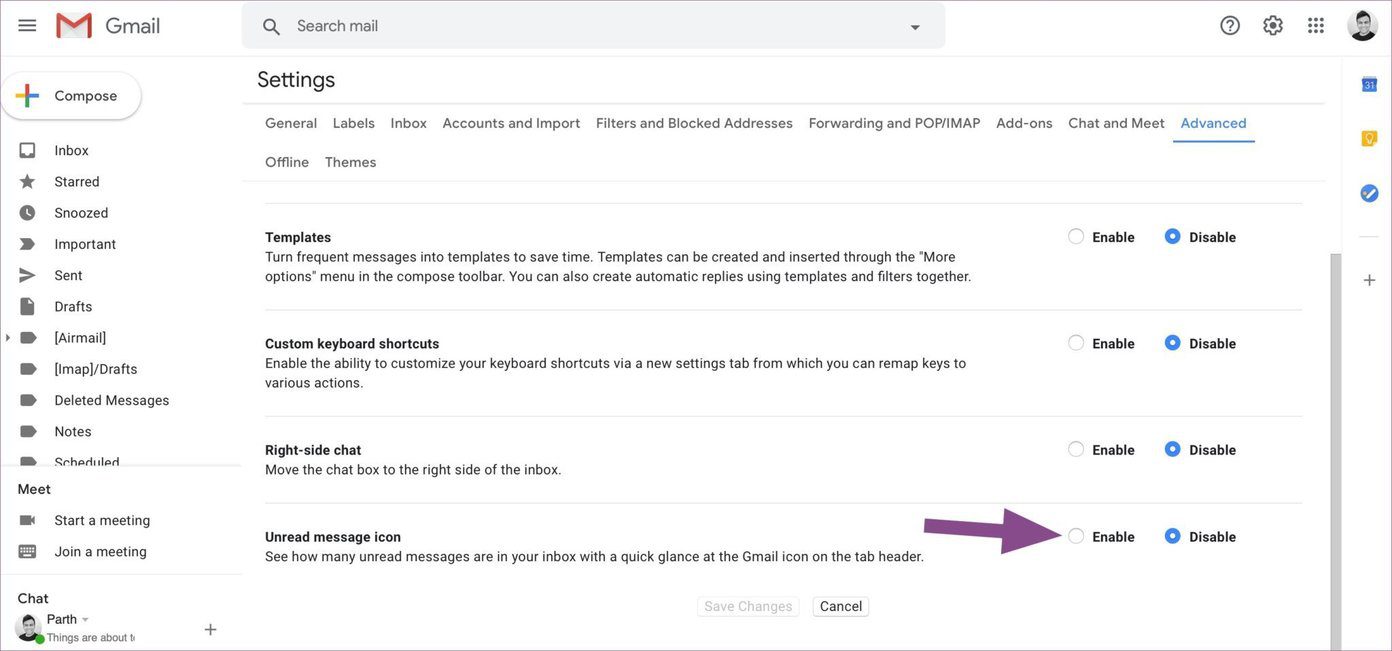Click the Get add-ons plus icon

point(1370,280)
